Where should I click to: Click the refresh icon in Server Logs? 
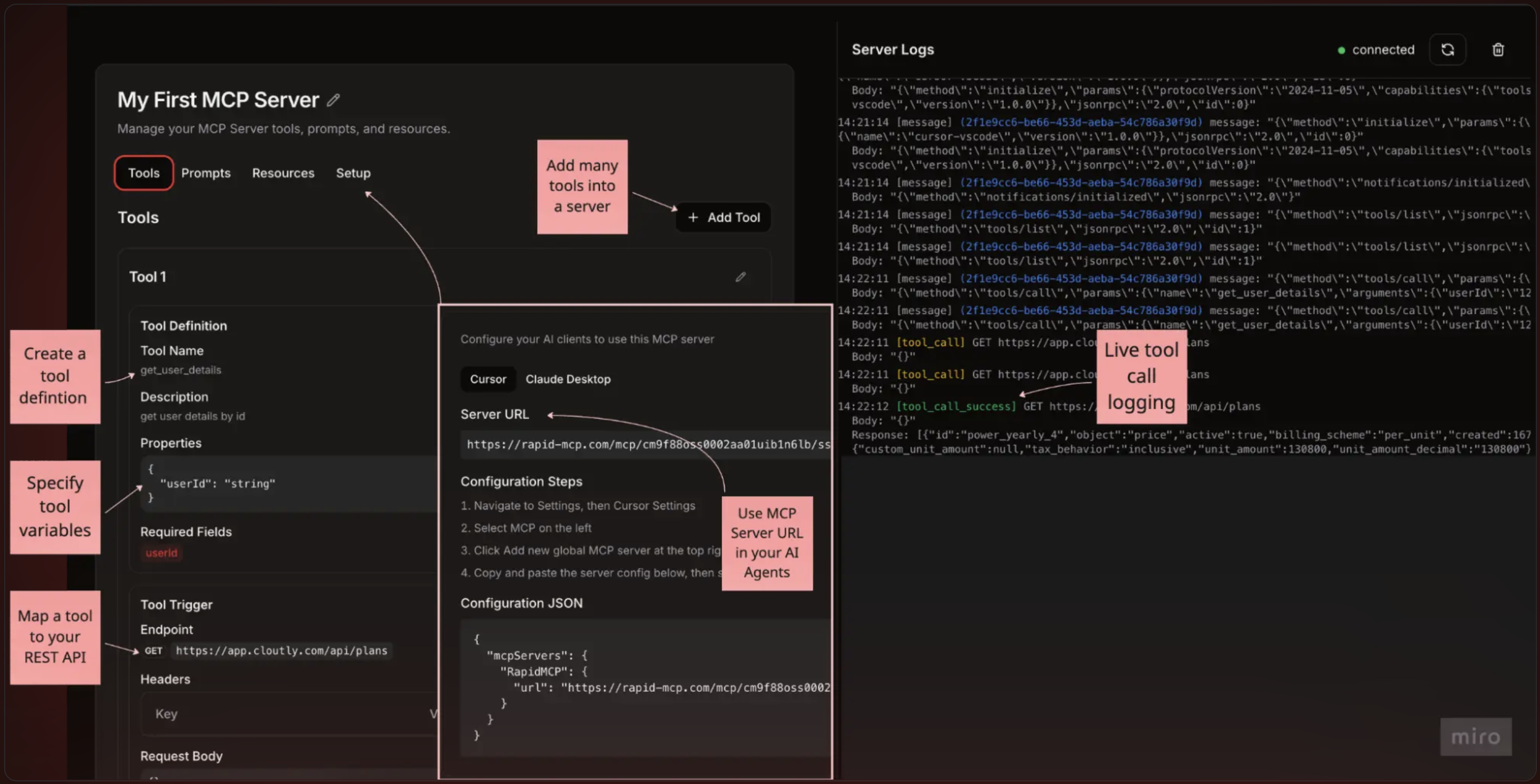click(1447, 49)
